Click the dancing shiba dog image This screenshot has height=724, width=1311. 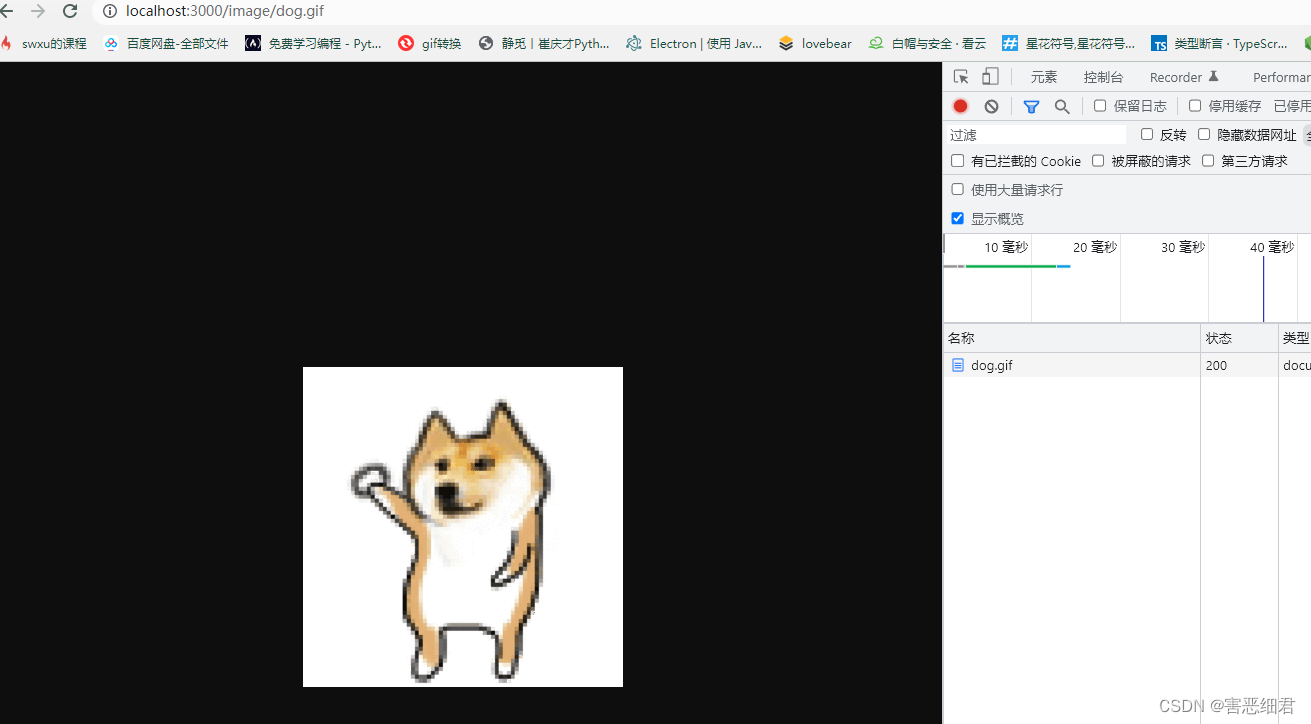[463, 527]
